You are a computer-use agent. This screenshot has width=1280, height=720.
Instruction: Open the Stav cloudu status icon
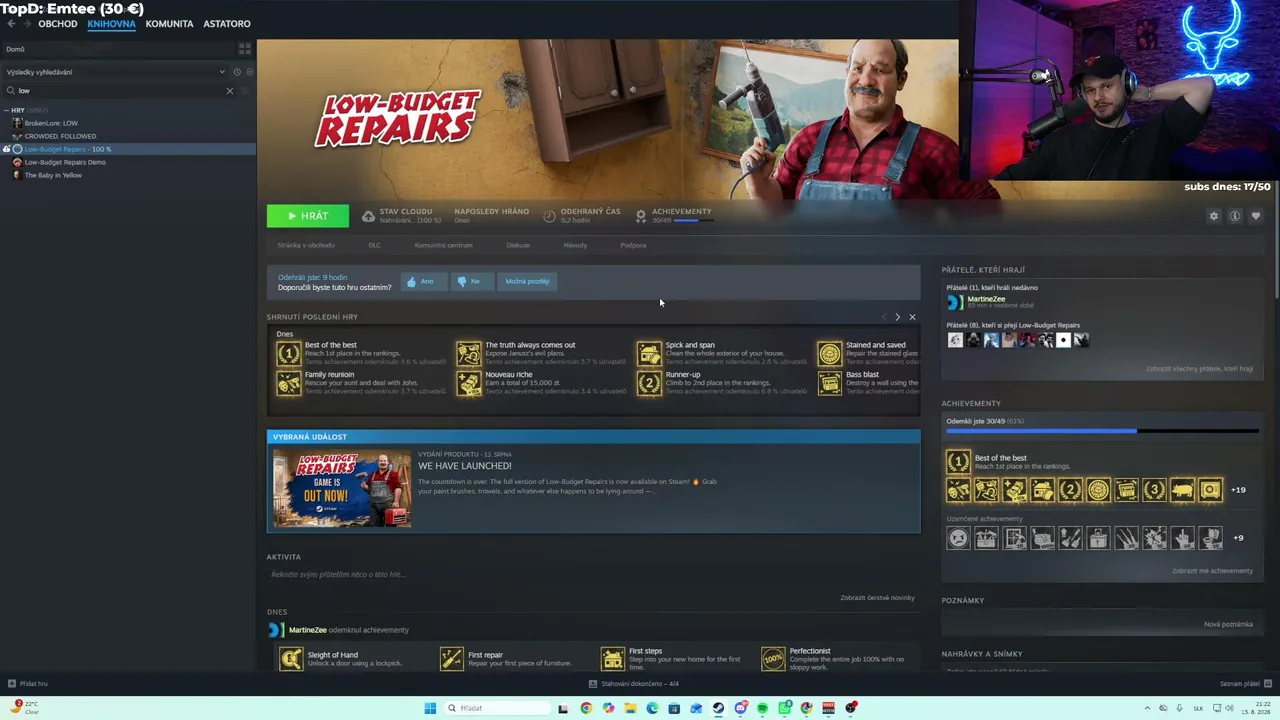(368, 216)
